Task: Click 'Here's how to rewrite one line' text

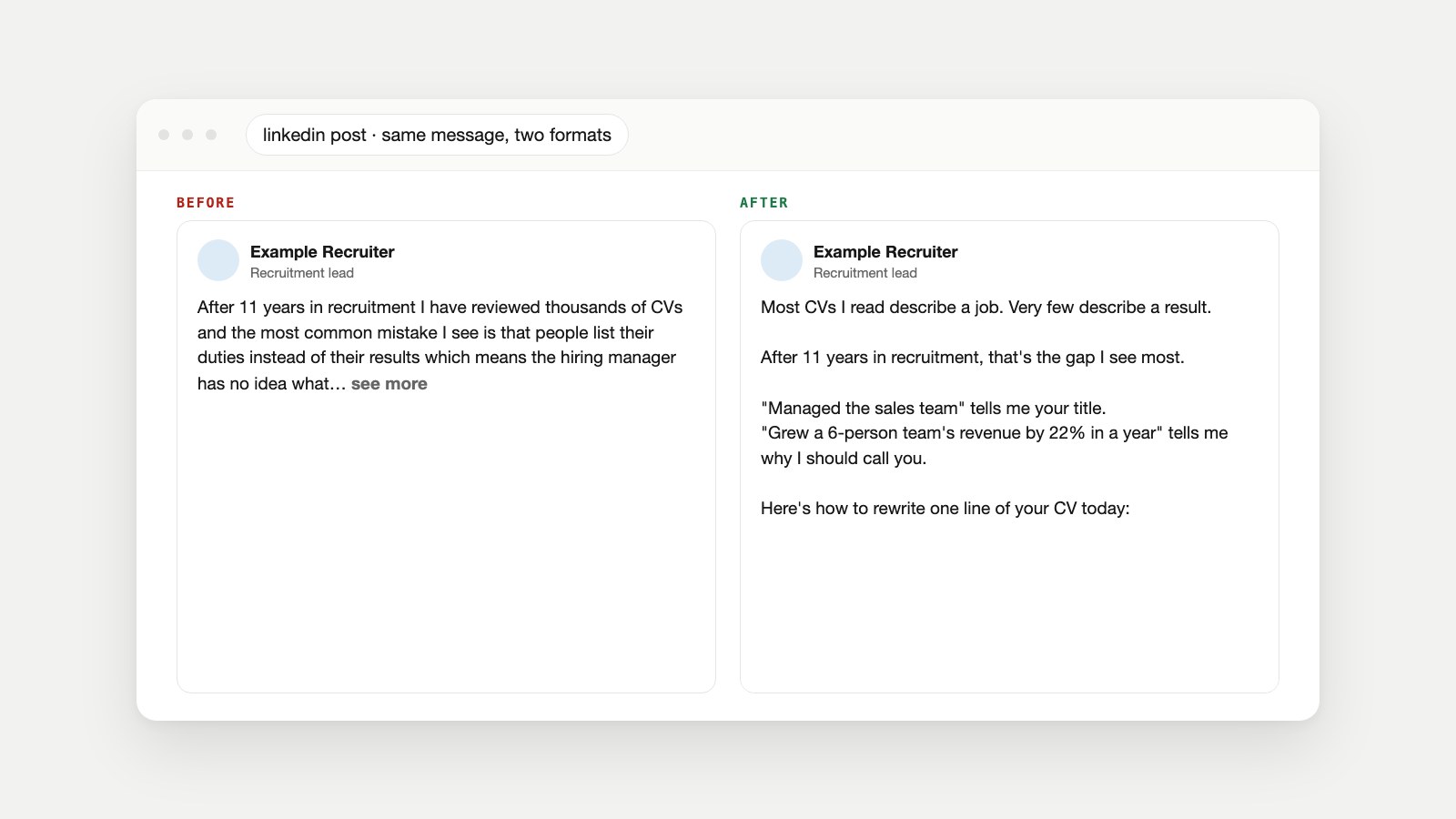Action: pyautogui.click(x=945, y=509)
